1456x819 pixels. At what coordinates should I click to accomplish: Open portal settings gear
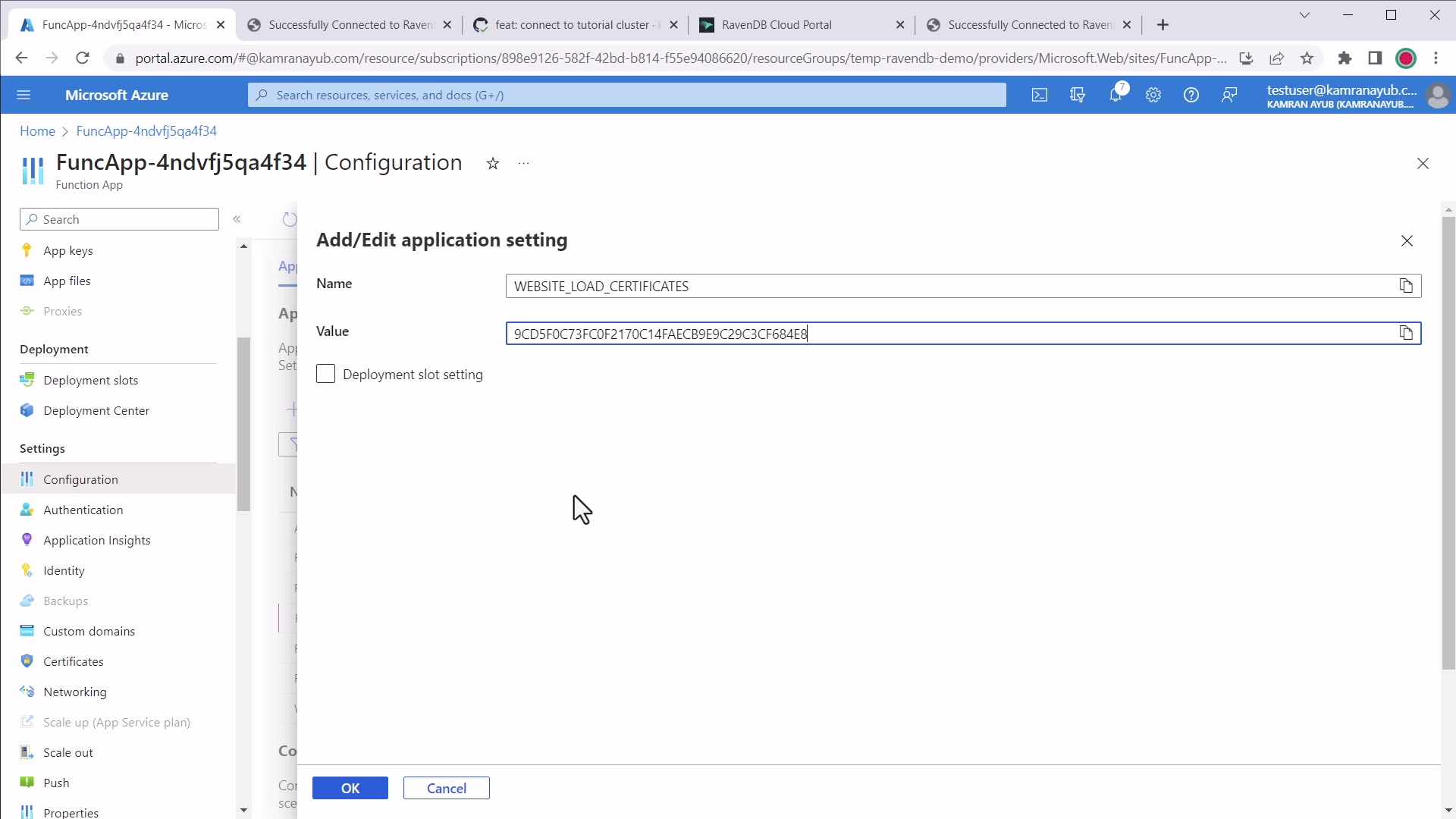pyautogui.click(x=1153, y=95)
